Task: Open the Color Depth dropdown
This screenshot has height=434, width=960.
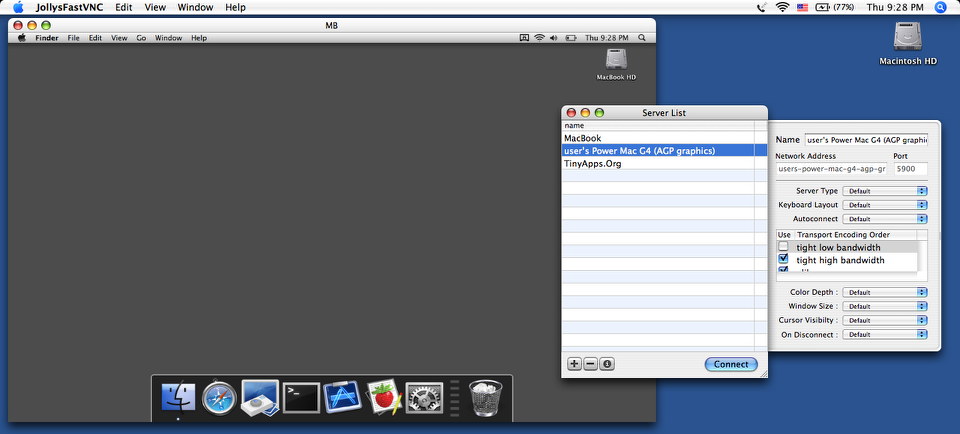Action: tap(885, 292)
